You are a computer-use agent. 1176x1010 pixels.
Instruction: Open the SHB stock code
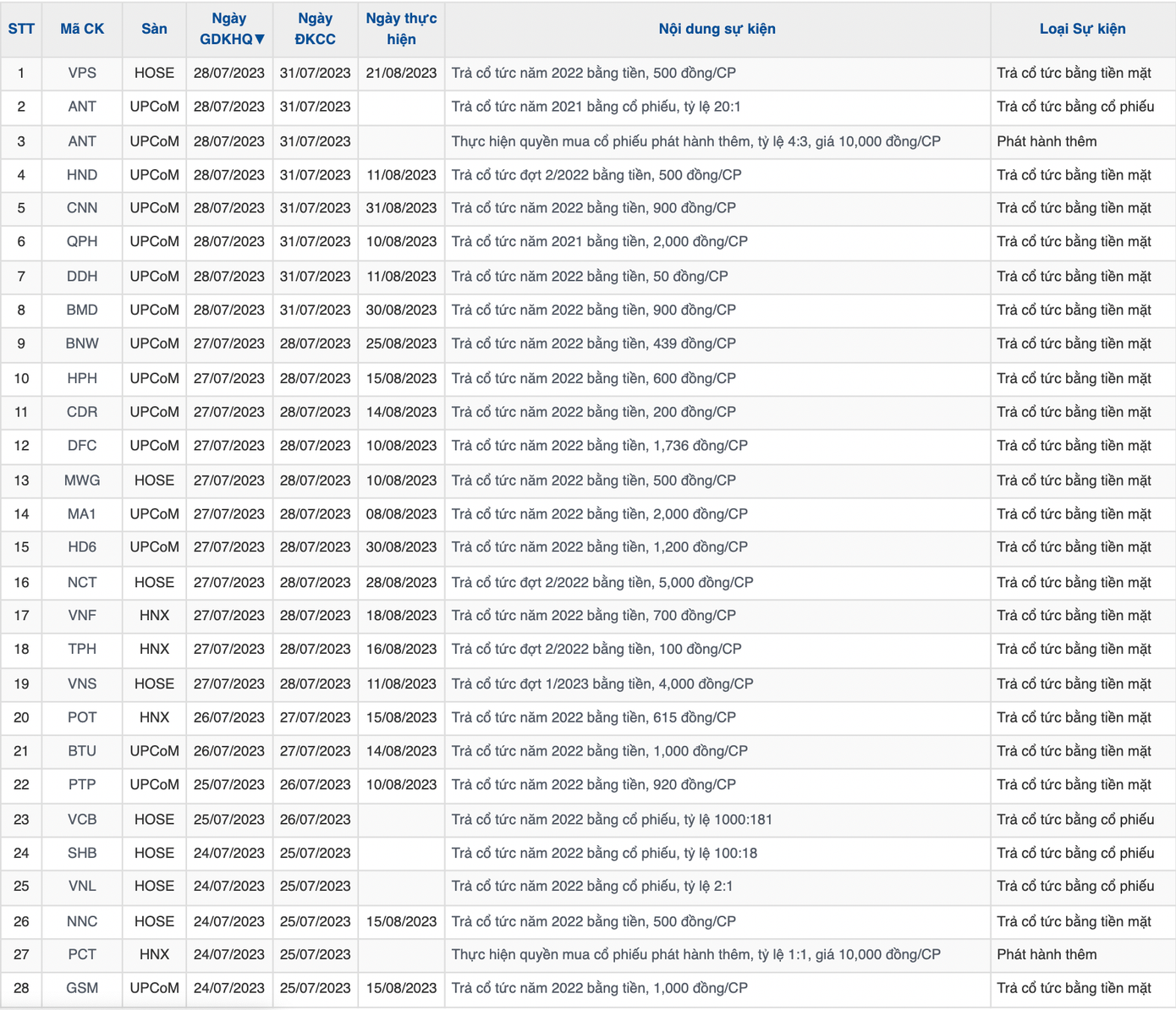(82, 854)
